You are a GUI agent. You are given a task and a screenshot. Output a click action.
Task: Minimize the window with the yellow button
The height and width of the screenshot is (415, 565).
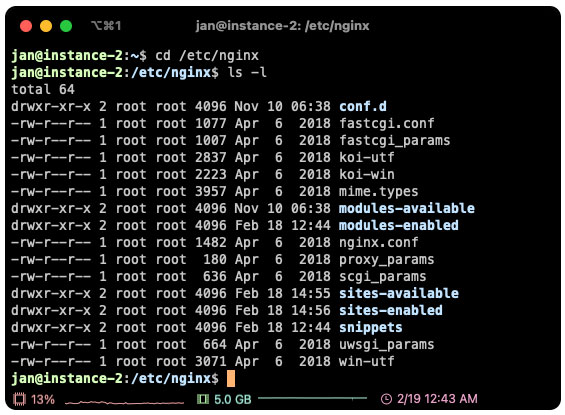click(46, 26)
